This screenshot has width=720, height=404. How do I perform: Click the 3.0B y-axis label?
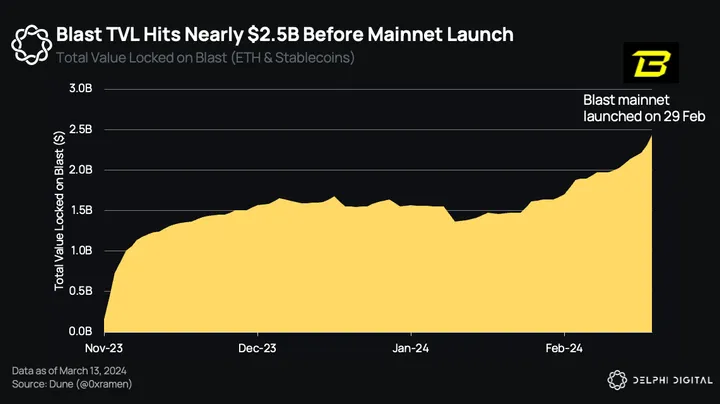[x=82, y=89]
